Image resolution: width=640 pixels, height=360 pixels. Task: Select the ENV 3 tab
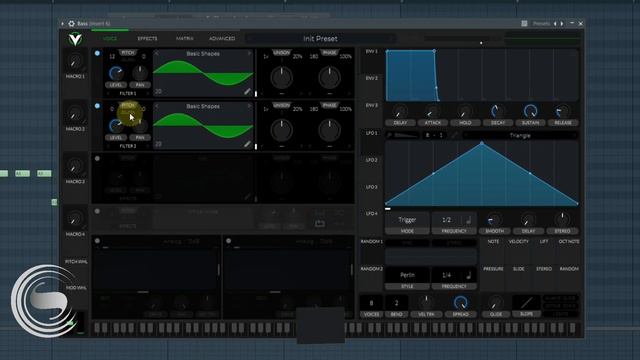pyautogui.click(x=371, y=105)
